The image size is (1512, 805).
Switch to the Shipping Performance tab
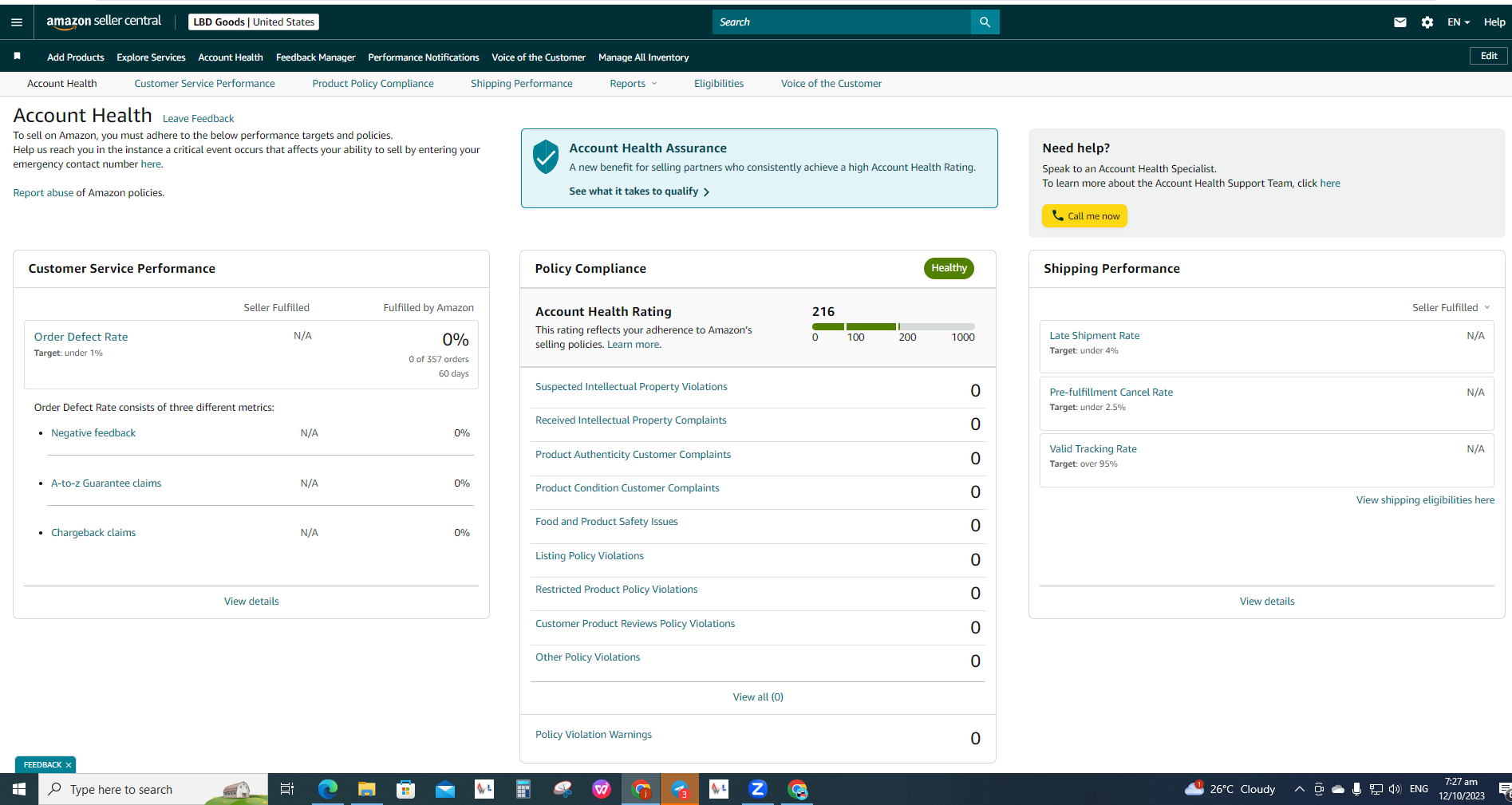(522, 84)
